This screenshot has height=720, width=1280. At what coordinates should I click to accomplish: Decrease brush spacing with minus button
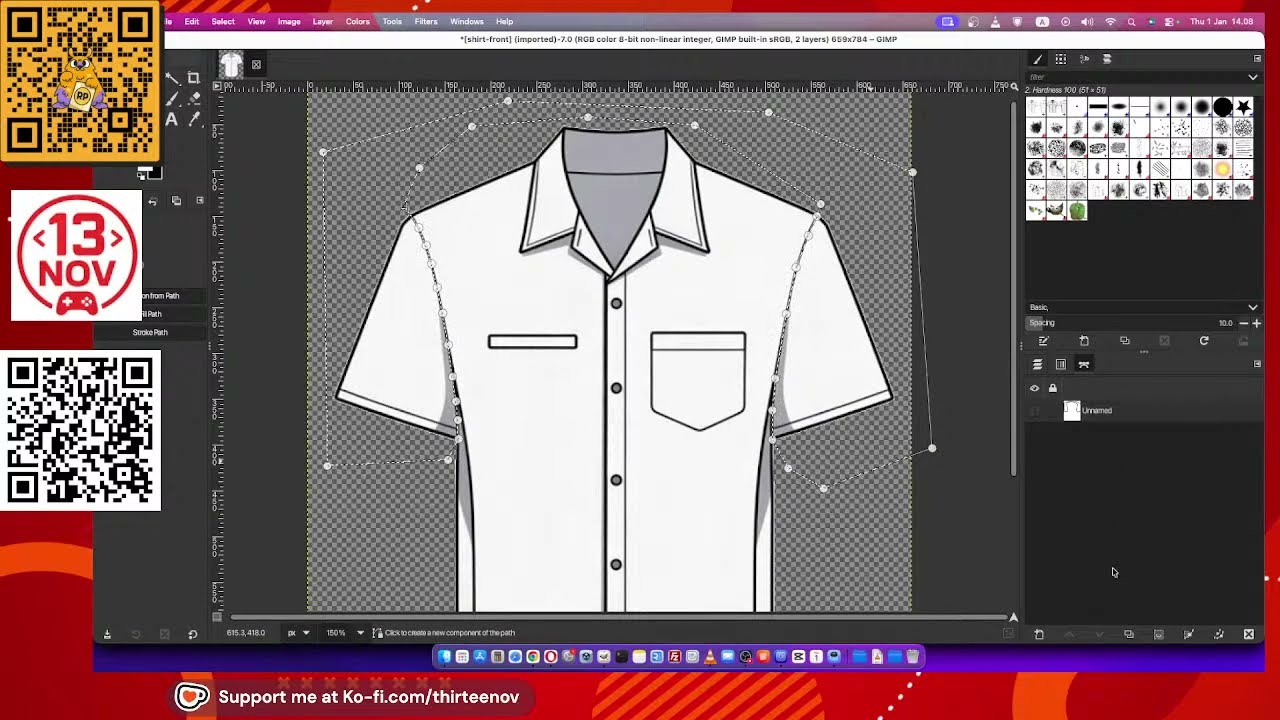1243,323
